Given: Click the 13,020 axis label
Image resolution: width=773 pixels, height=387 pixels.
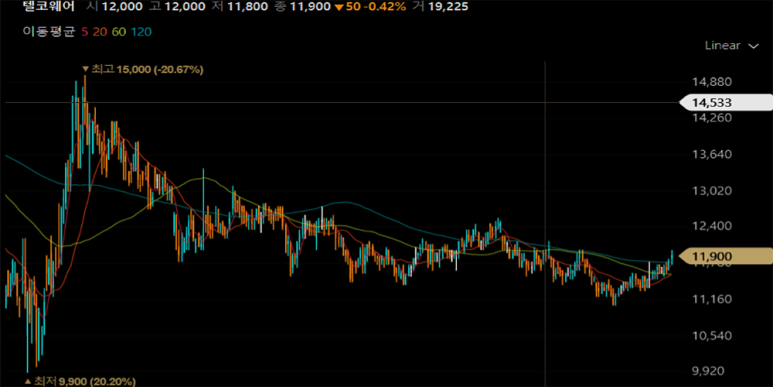Looking at the screenshot, I should click(712, 190).
